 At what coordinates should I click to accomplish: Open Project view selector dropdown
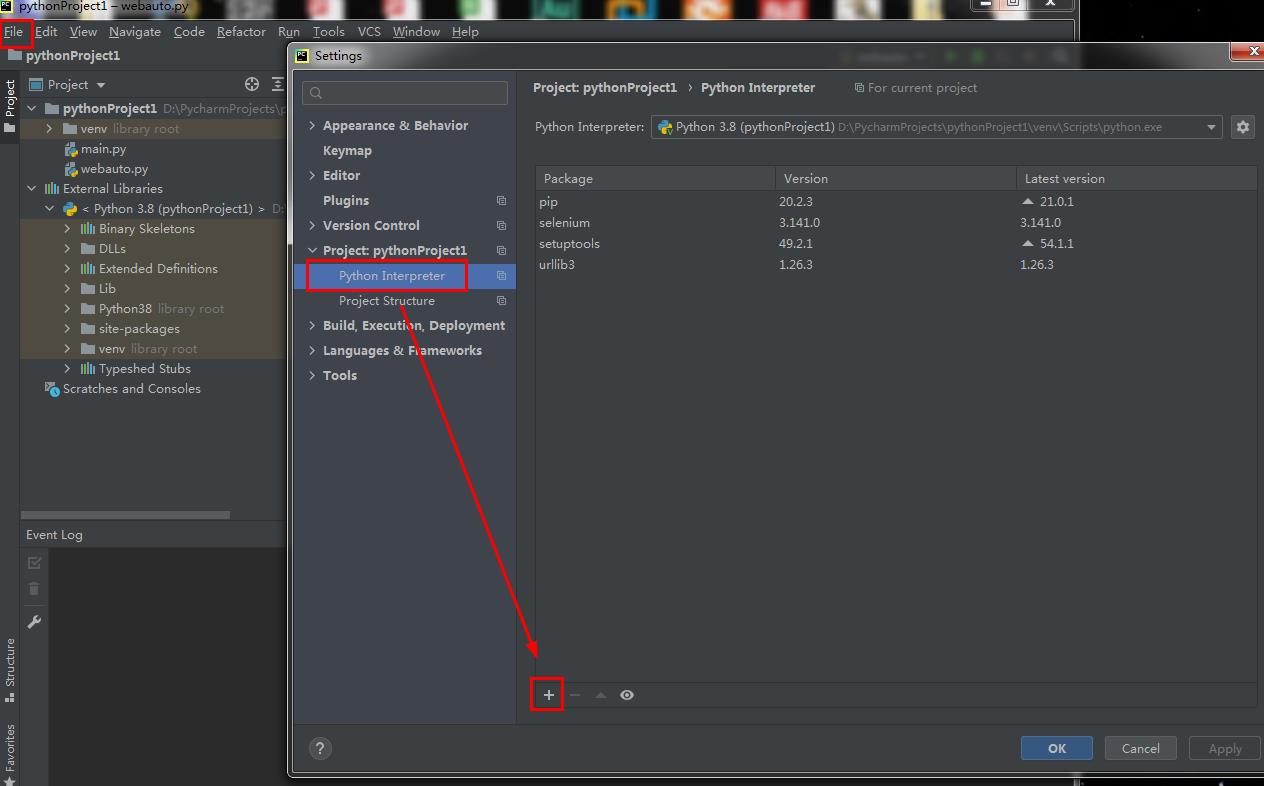click(x=67, y=84)
